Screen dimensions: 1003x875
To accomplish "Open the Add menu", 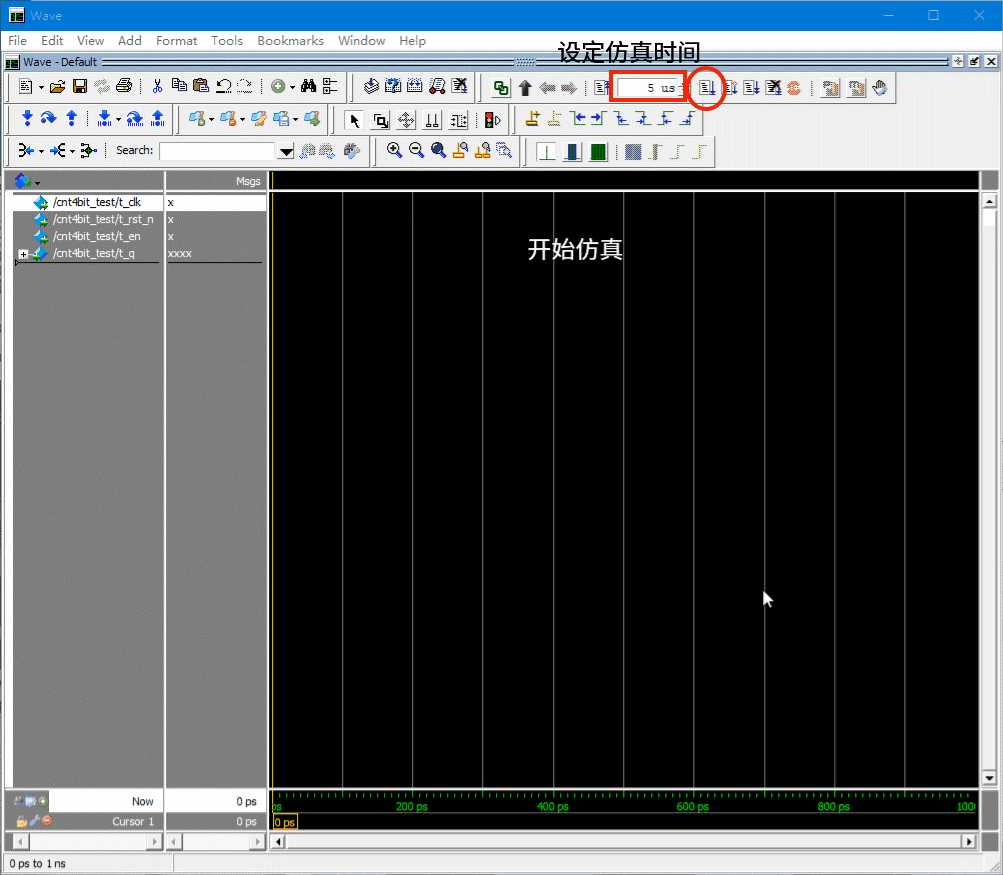I will click(129, 40).
